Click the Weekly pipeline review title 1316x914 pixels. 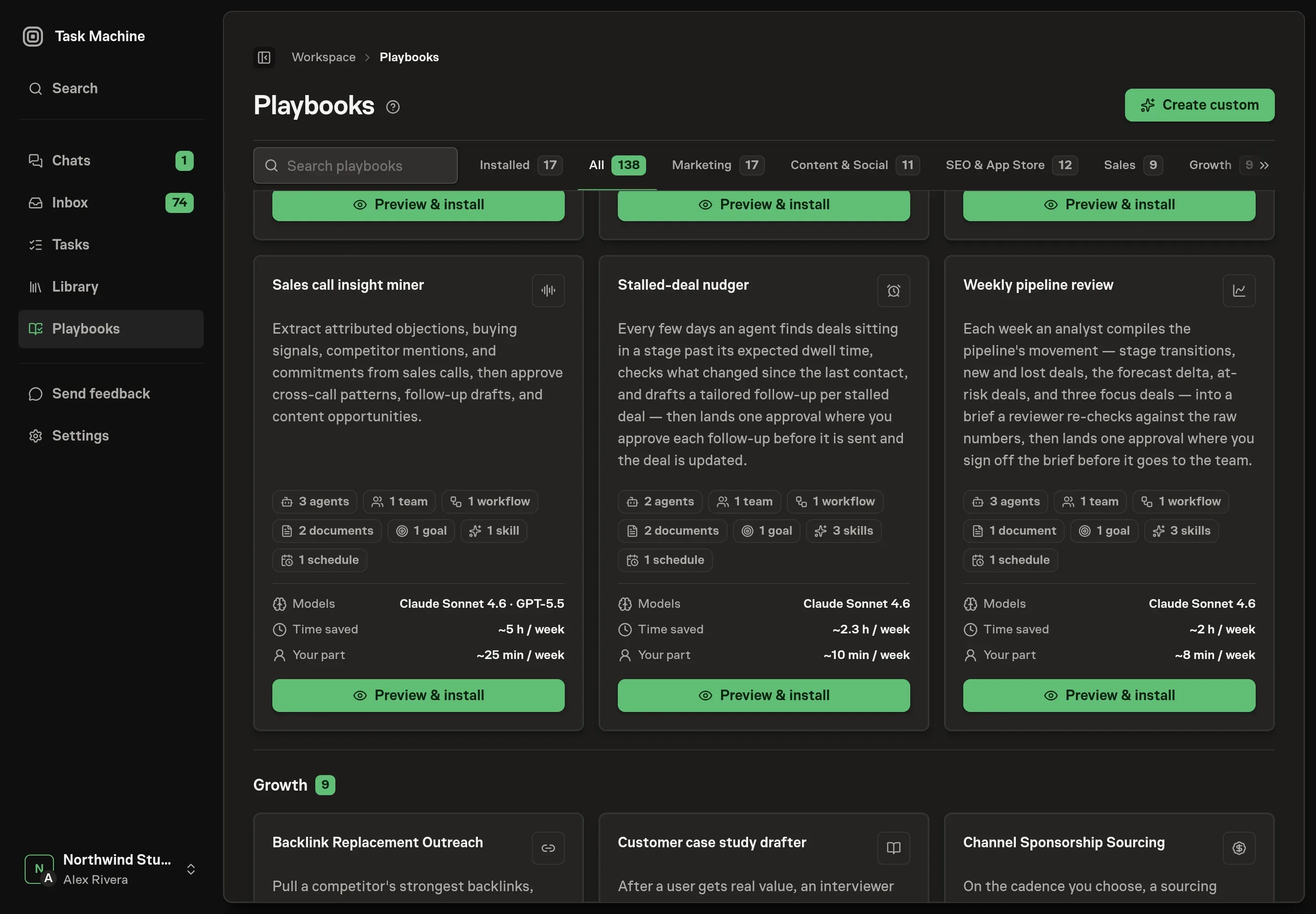coord(1038,285)
